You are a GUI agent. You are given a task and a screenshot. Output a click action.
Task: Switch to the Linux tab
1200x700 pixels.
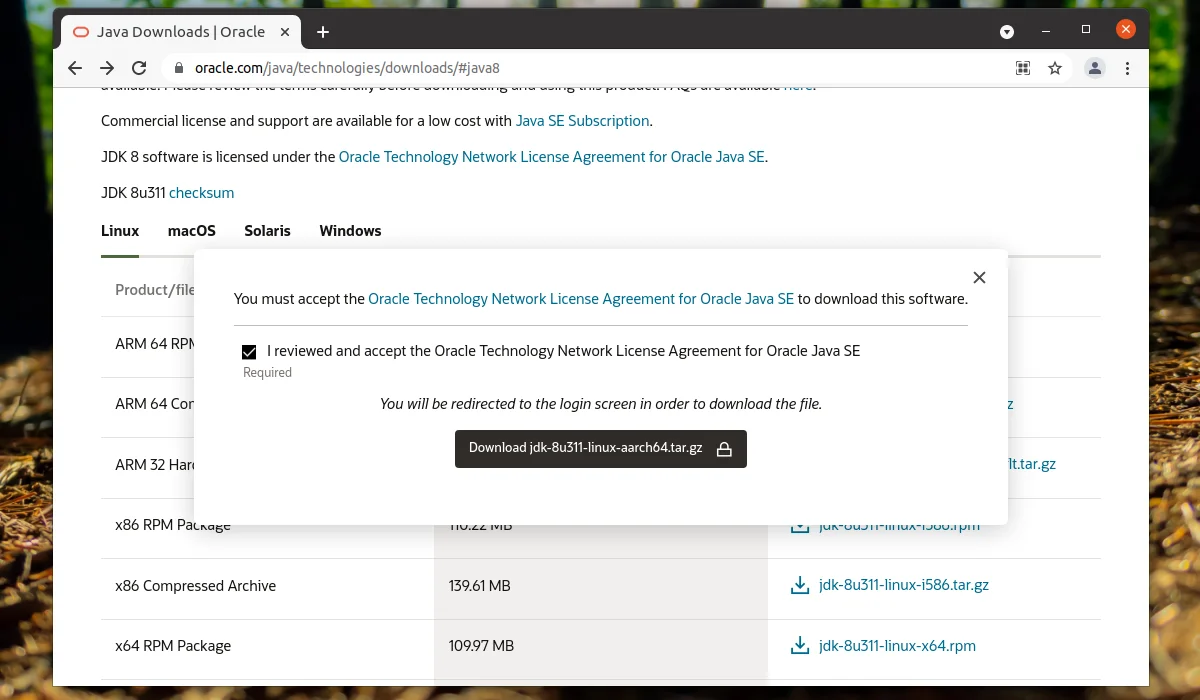[x=120, y=231]
